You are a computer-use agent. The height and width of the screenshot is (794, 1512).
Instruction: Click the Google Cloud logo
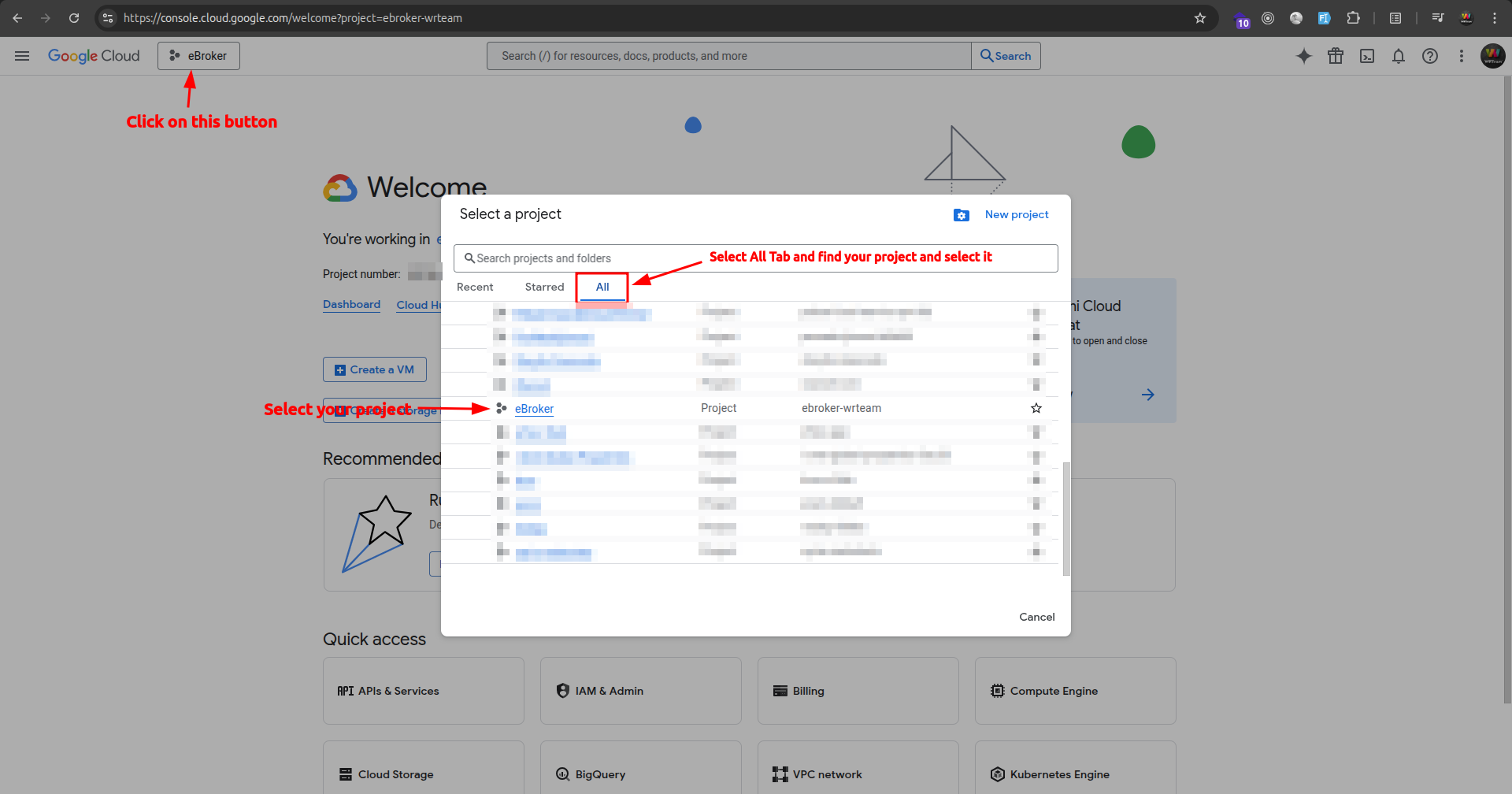tap(94, 56)
